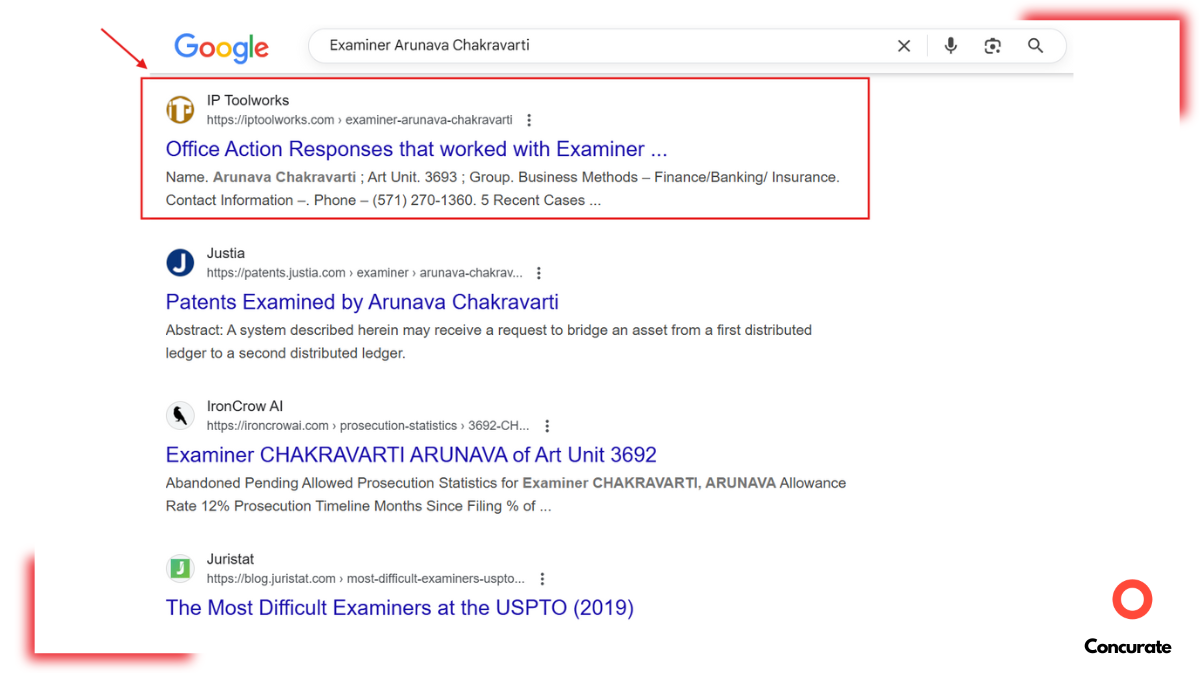The image size is (1200, 675).
Task: Open more options for Juristat result
Action: click(542, 579)
